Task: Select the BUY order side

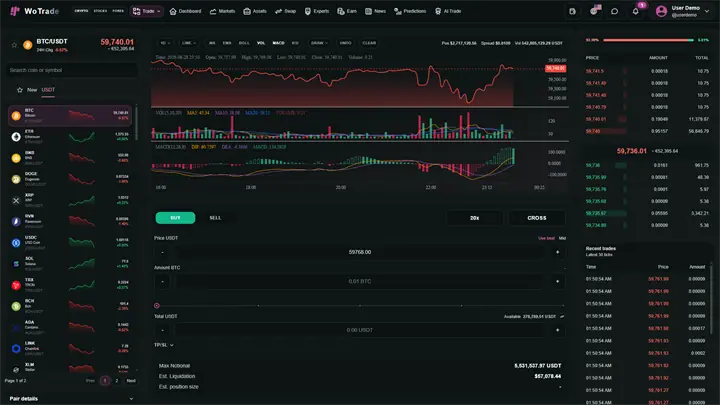Action: (175, 218)
